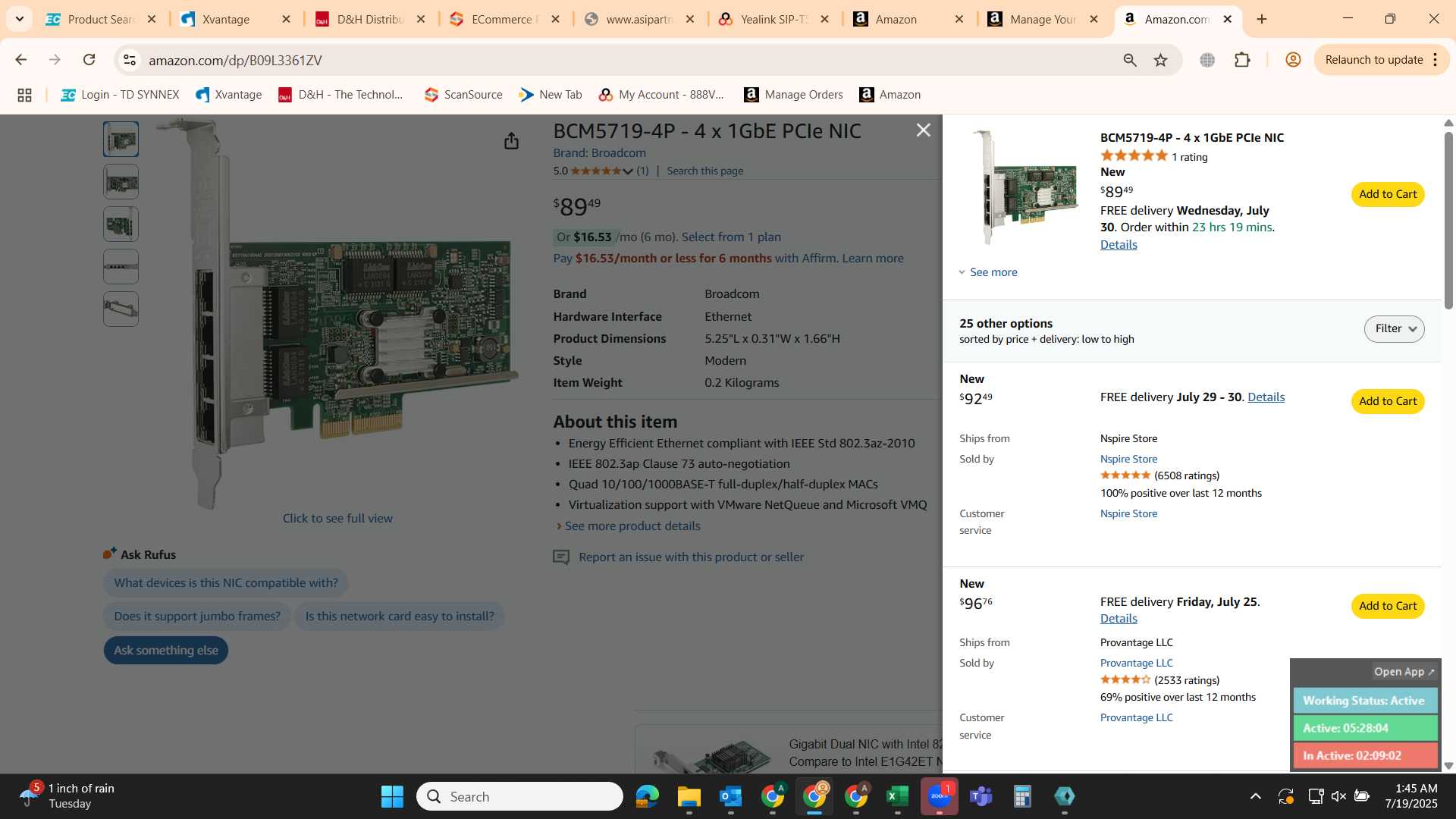The height and width of the screenshot is (819, 1456).
Task: Click Search this page link
Action: pos(704,171)
